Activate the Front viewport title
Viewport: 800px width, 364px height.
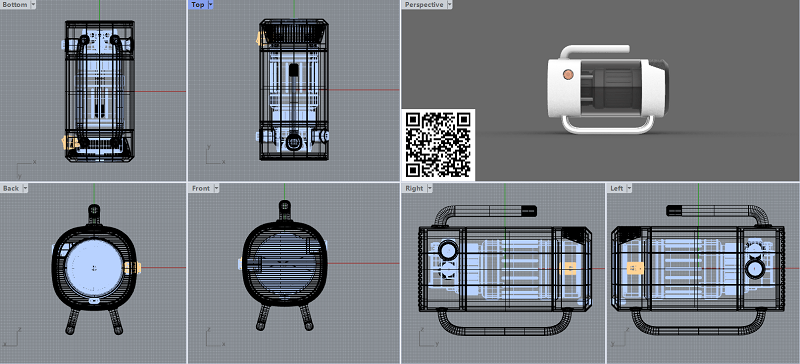201,188
